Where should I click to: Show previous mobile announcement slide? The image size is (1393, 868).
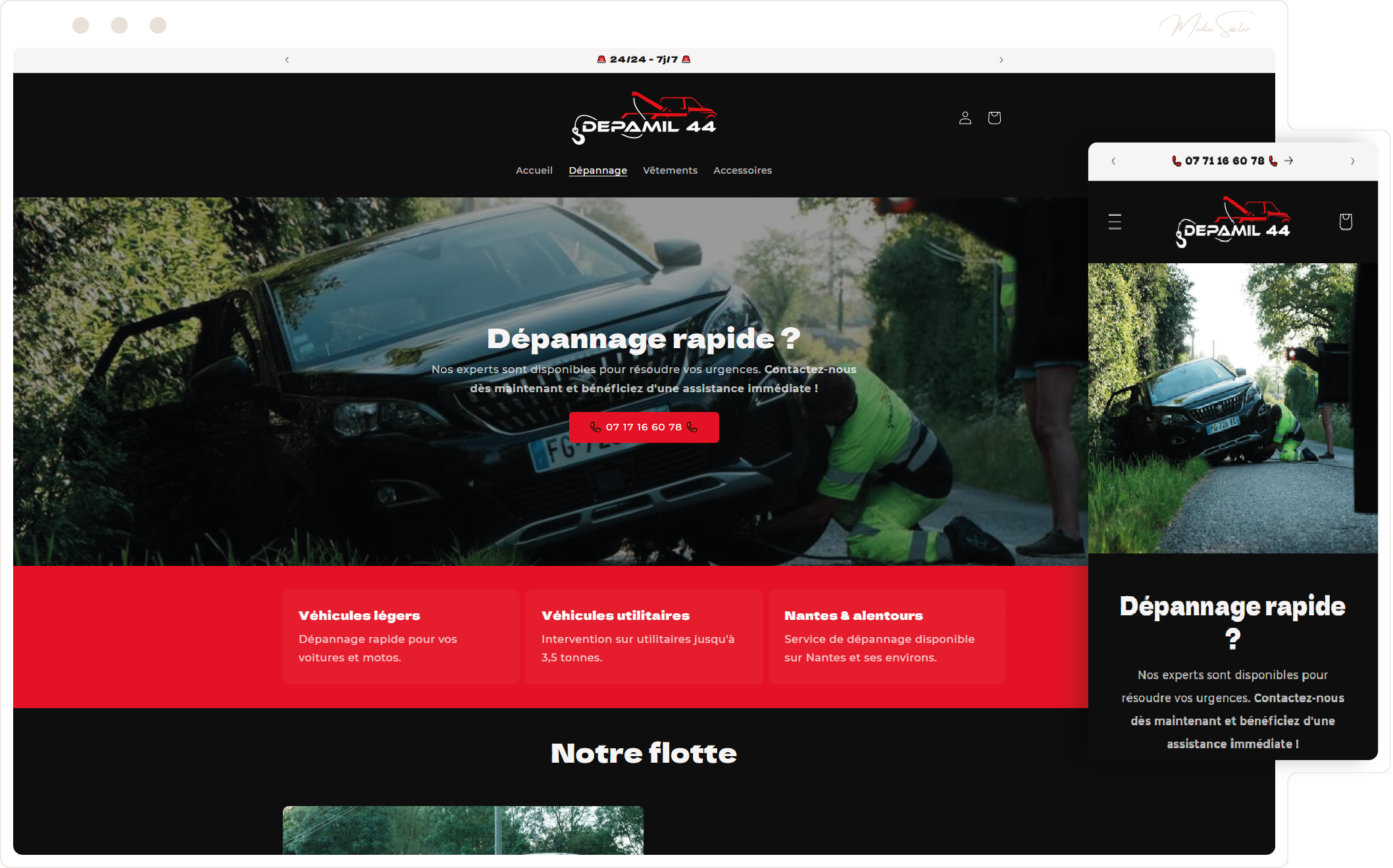pyautogui.click(x=1113, y=161)
